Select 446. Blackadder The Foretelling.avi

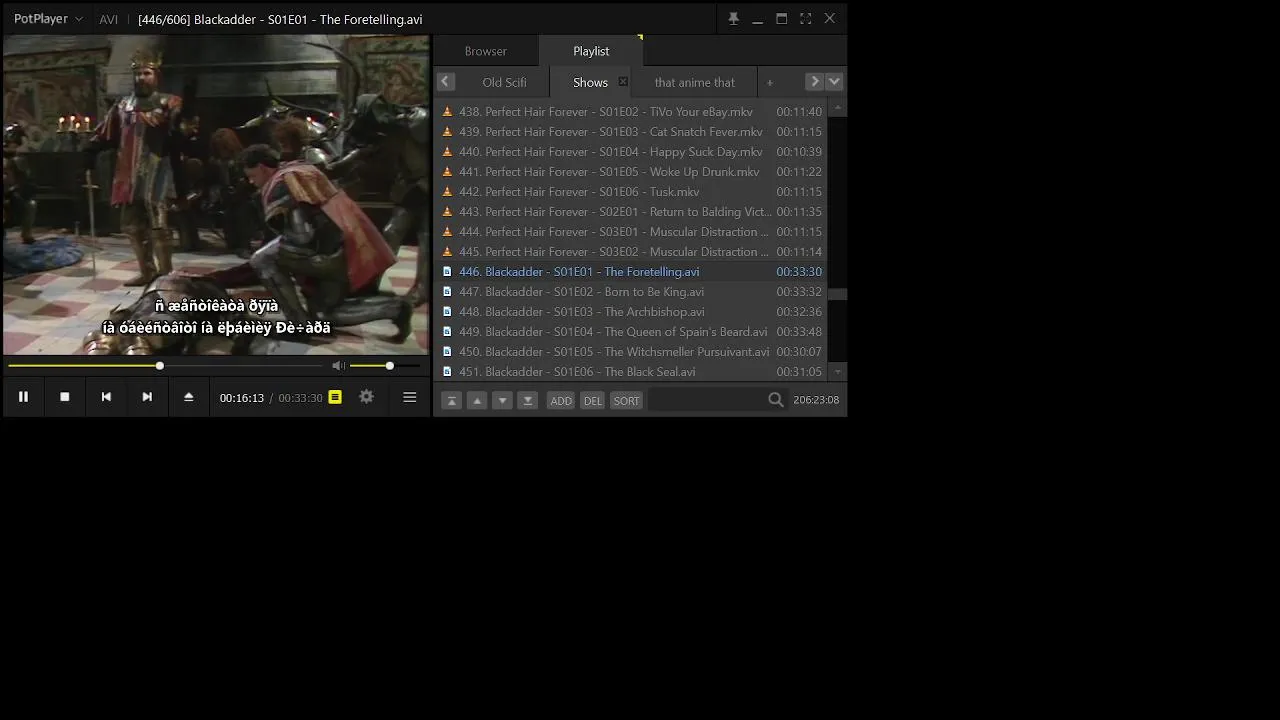pos(632,272)
